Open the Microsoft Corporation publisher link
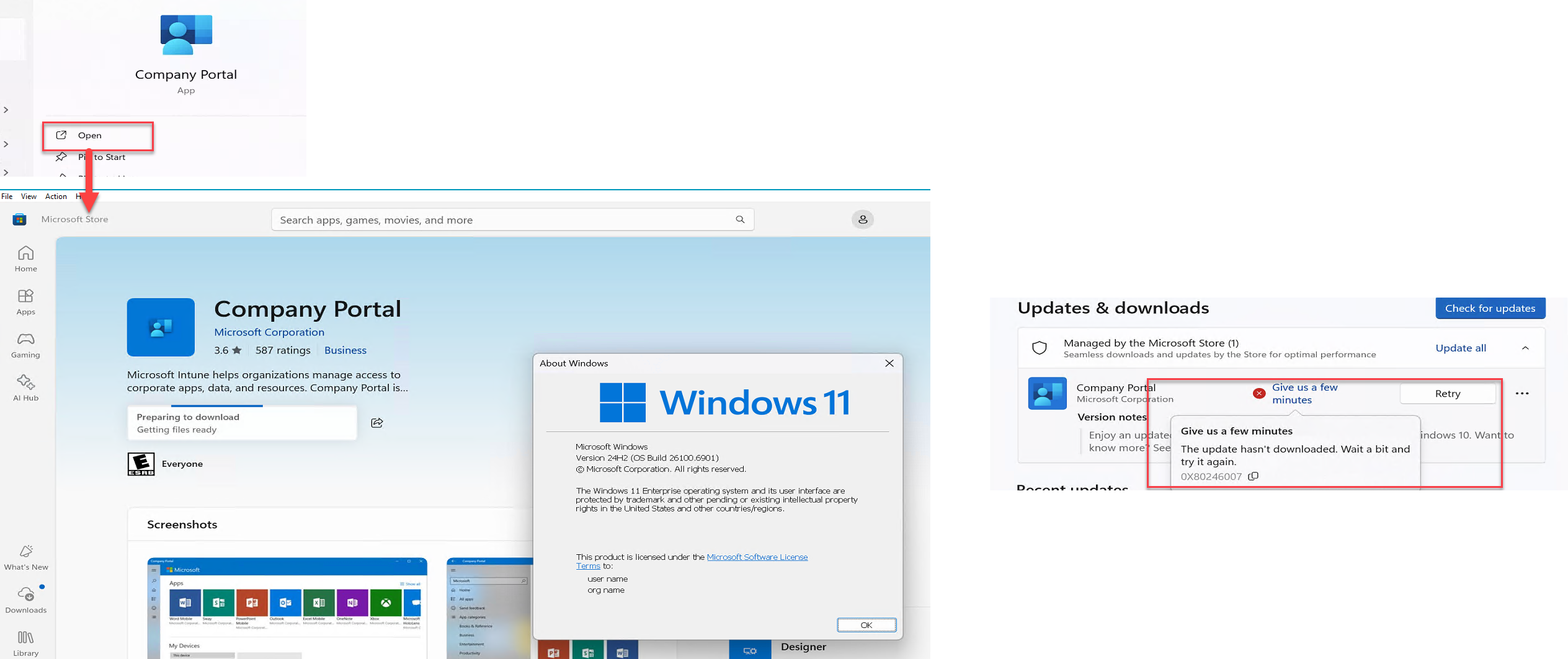This screenshot has height=659, width=1568. click(269, 332)
